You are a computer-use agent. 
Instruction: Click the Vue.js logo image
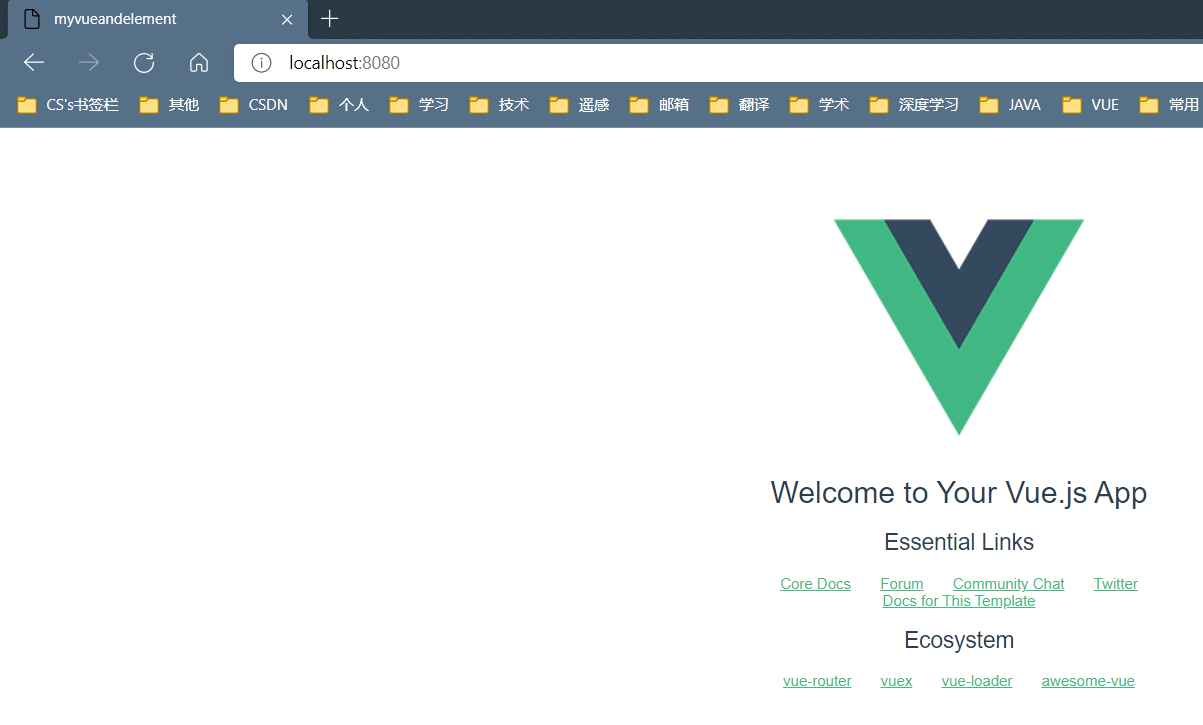959,327
